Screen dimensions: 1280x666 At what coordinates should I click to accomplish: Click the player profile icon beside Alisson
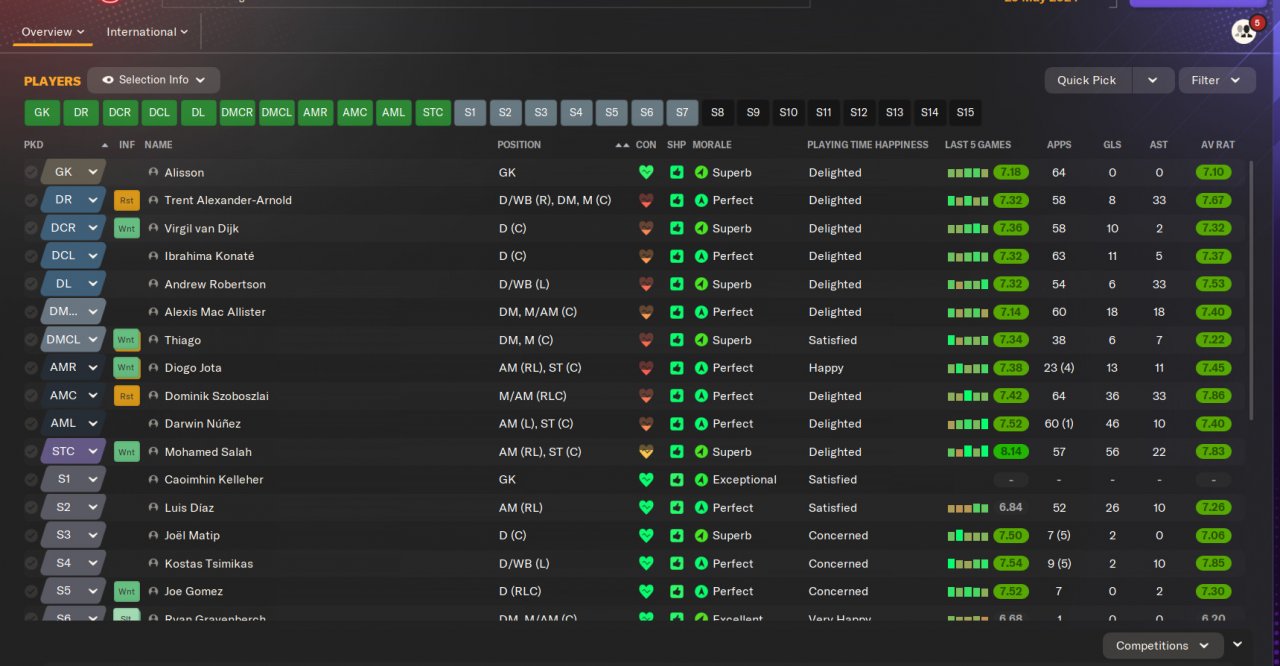pos(153,172)
